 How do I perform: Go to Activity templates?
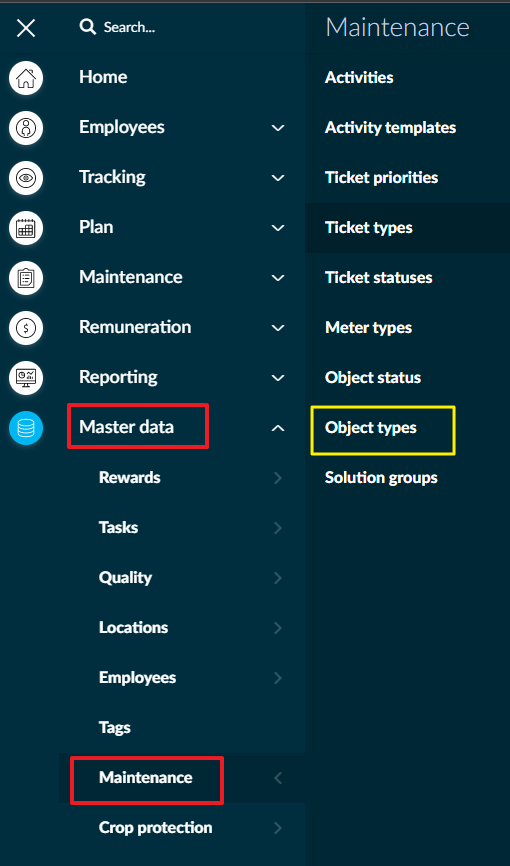[x=390, y=128]
